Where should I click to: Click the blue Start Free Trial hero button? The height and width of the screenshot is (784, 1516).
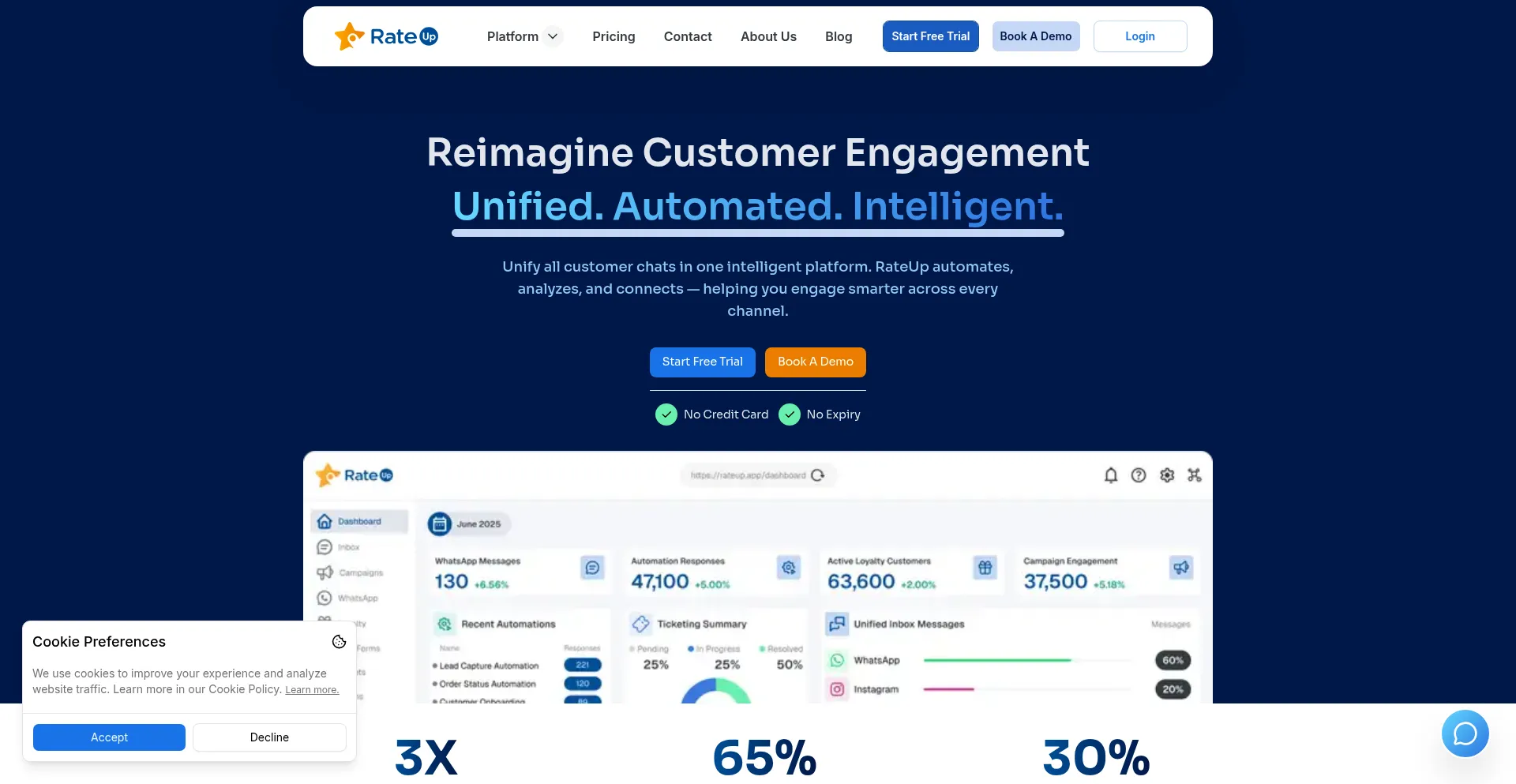point(703,362)
